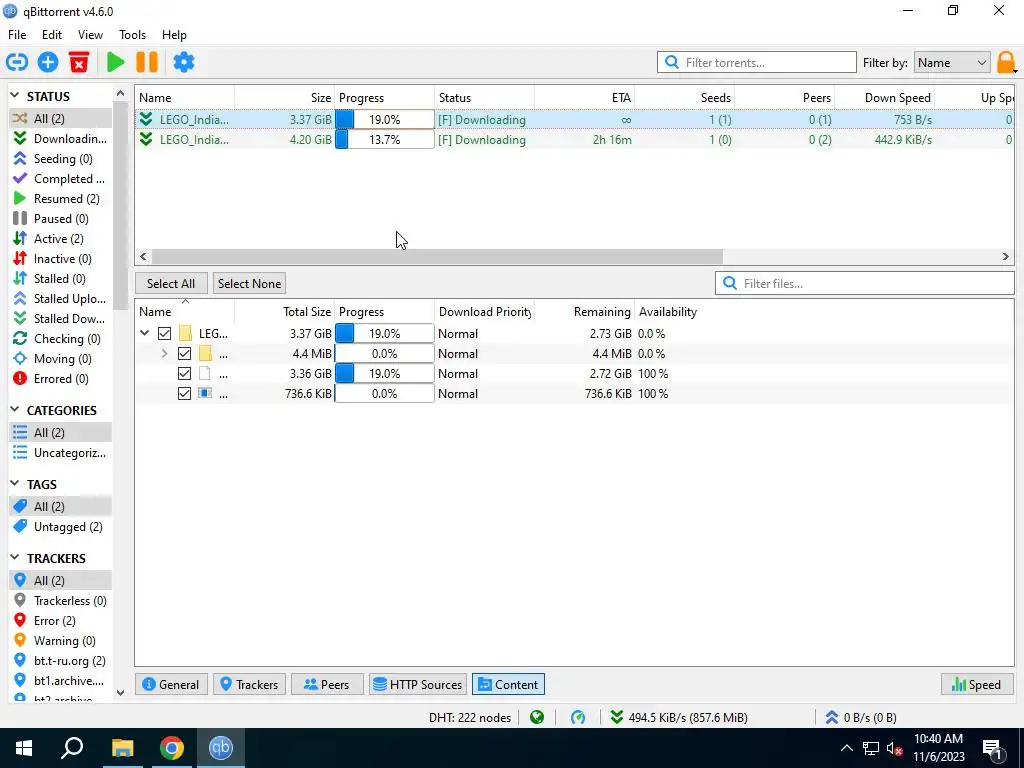Select the Seeding (0) status filter
This screenshot has height=768, width=1024.
coord(60,159)
